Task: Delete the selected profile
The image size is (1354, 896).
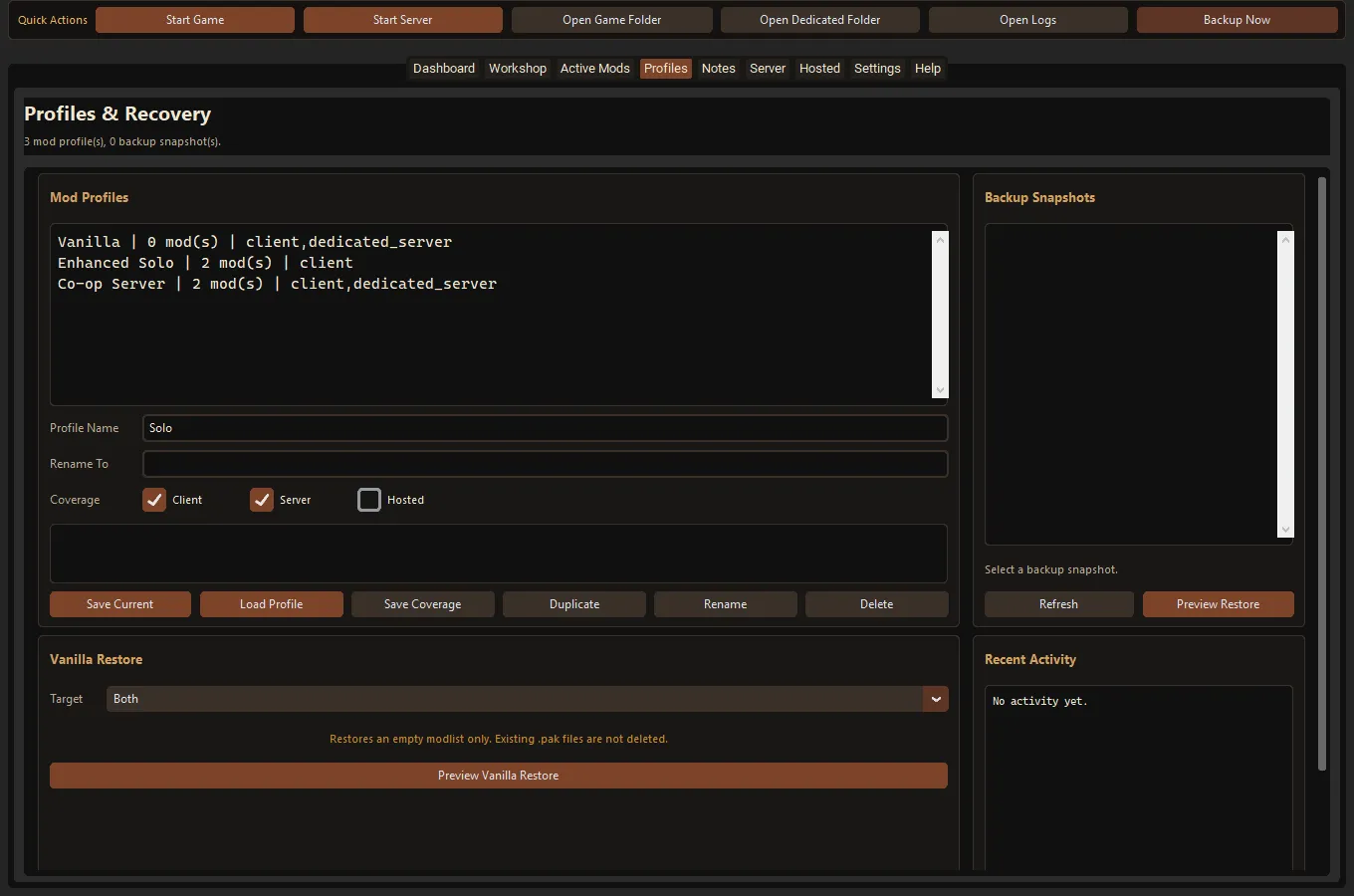Action: pos(877,604)
